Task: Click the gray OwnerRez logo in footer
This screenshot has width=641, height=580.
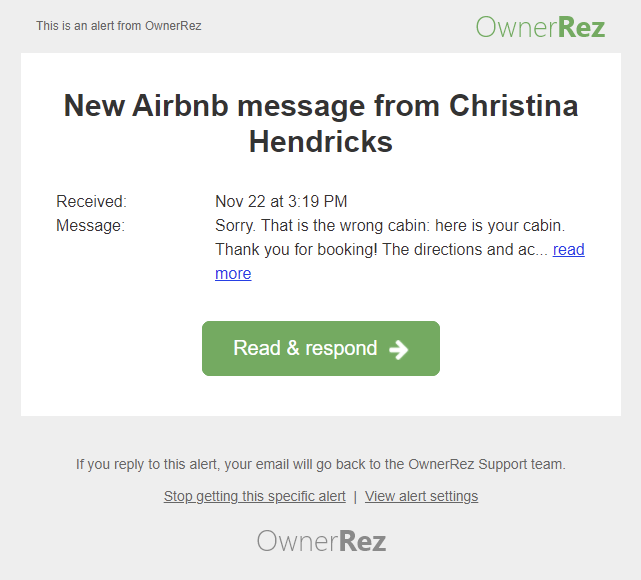Action: tap(321, 541)
